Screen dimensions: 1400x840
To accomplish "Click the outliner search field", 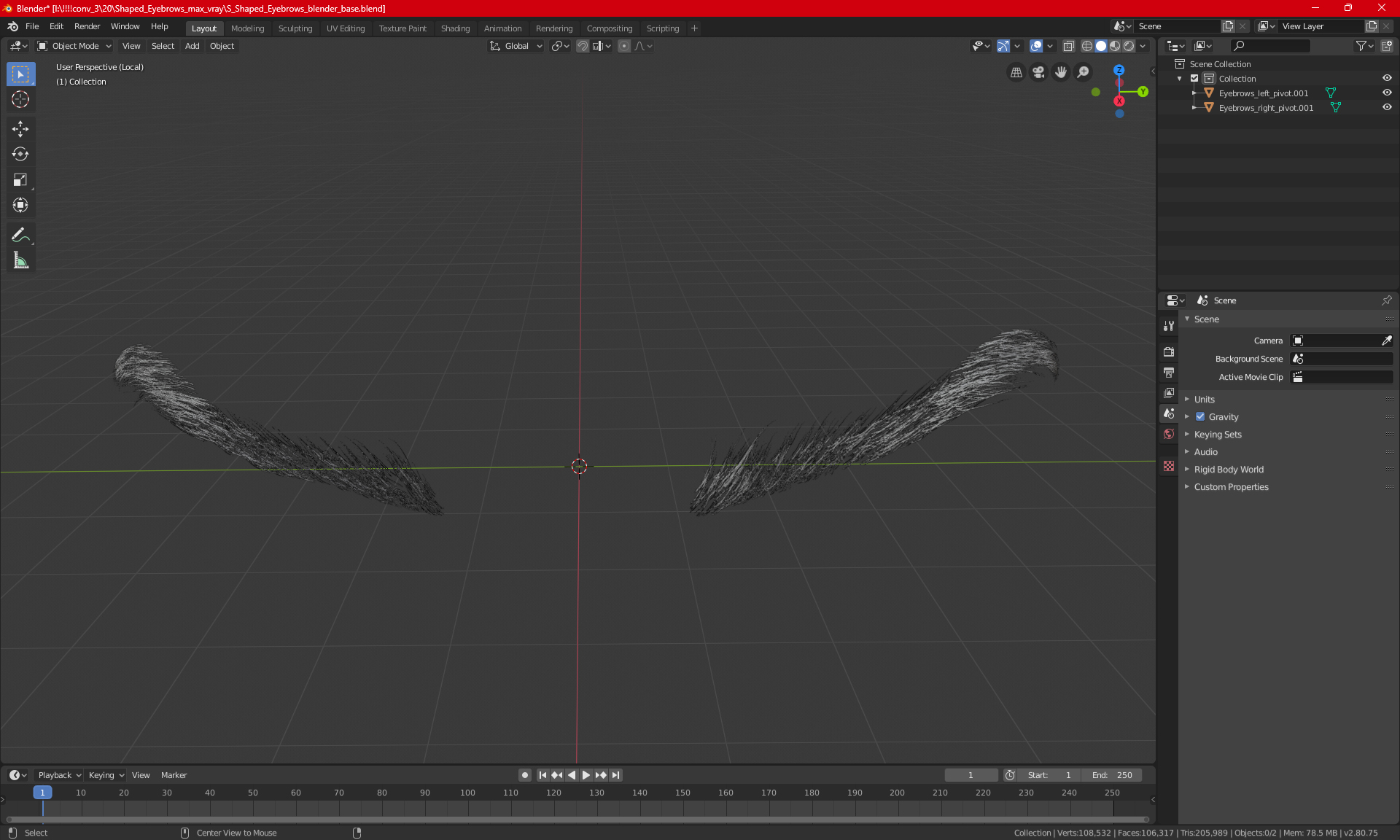I will click(1269, 46).
